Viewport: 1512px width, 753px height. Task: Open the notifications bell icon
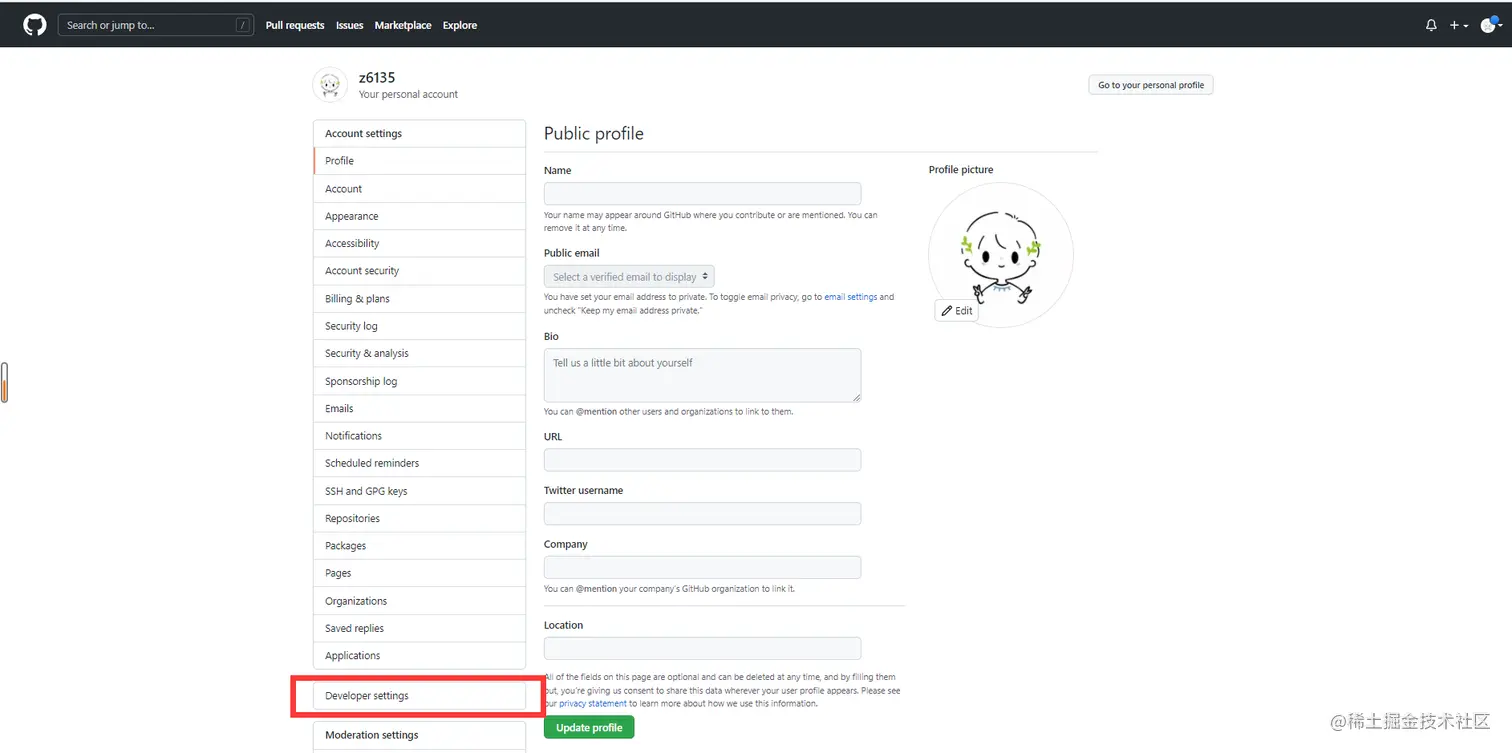(1431, 25)
